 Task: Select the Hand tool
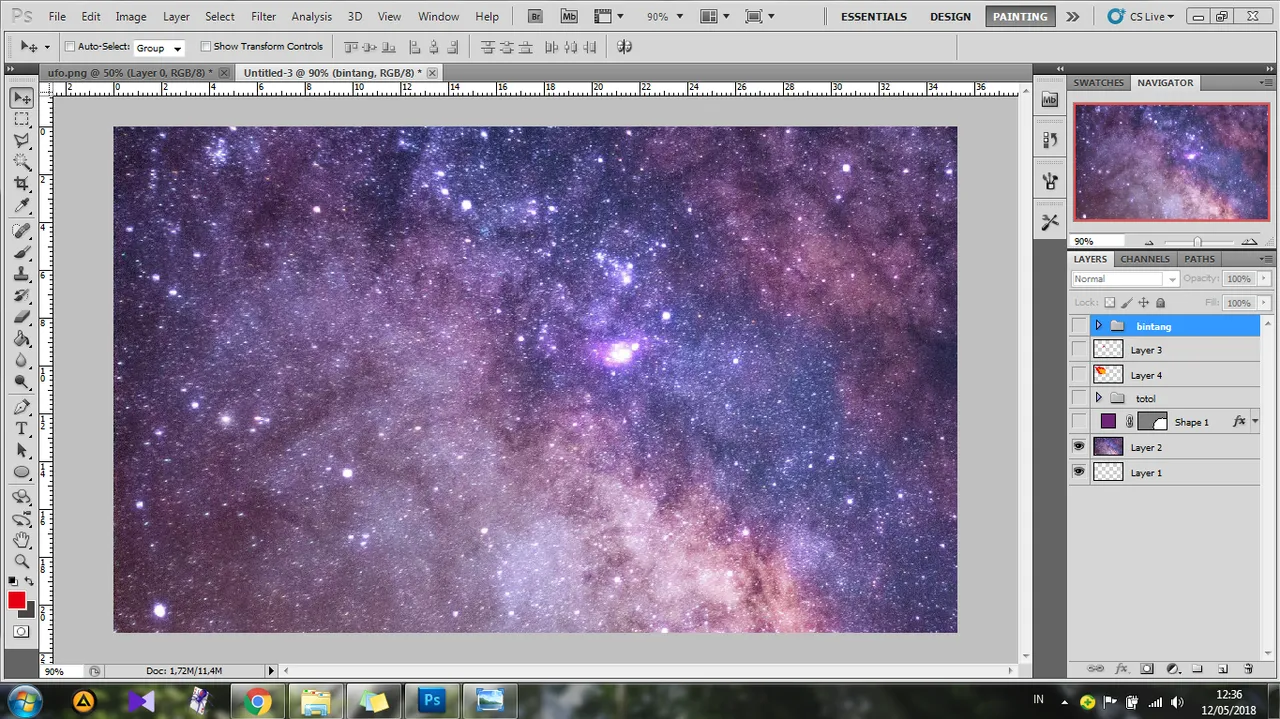[x=21, y=540]
